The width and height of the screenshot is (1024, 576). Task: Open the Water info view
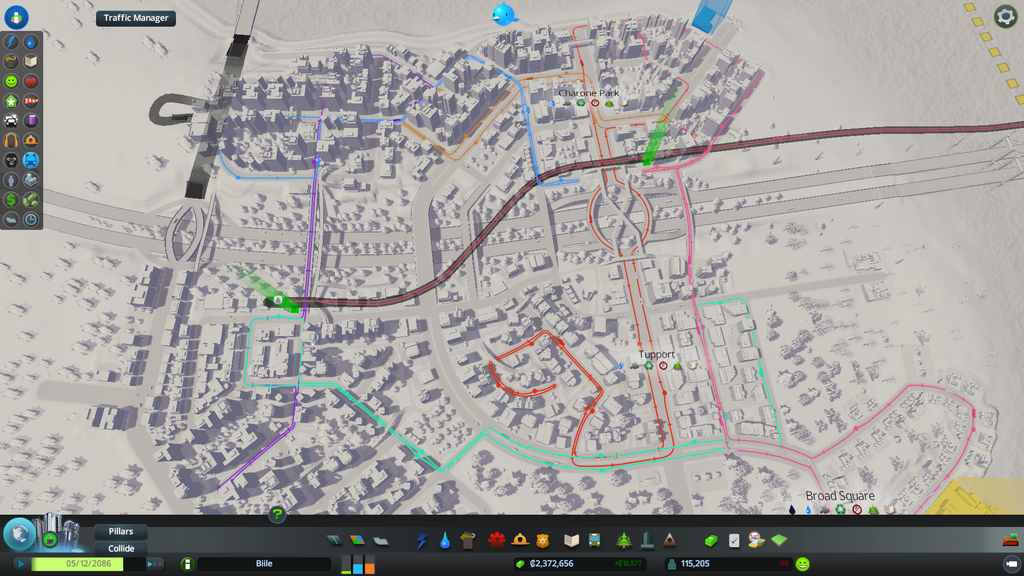point(31,42)
